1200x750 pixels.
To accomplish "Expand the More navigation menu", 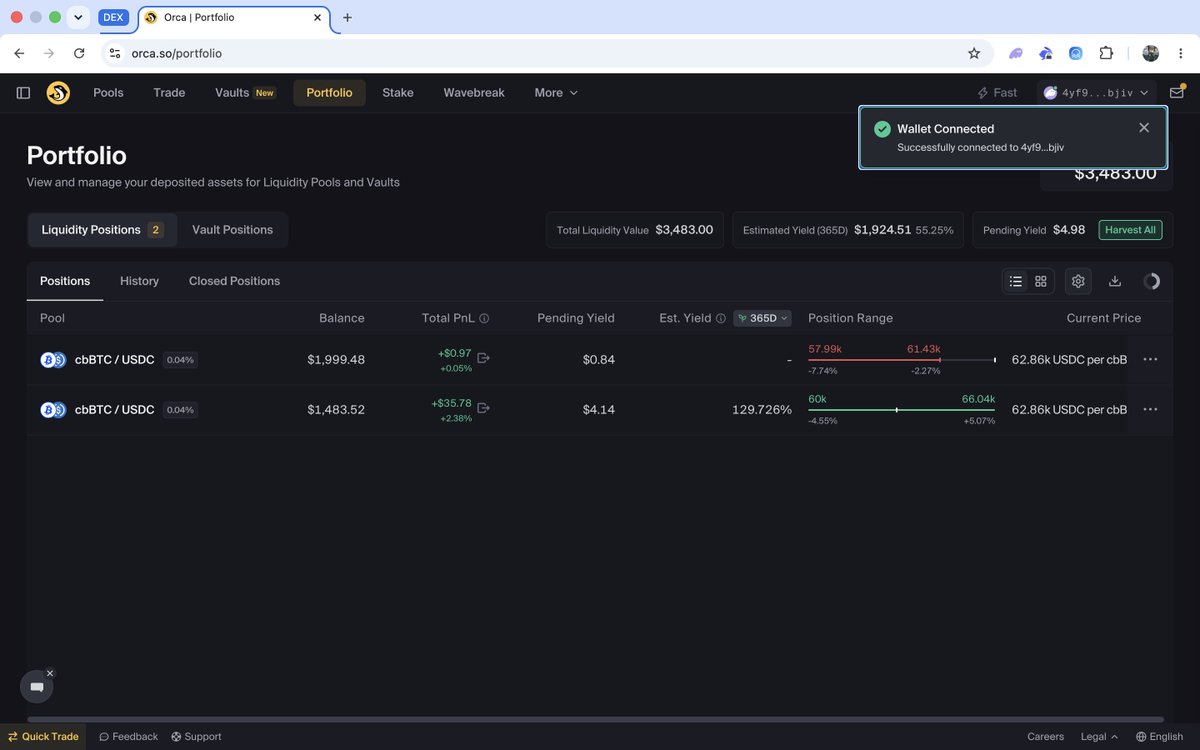I will click(x=556, y=93).
